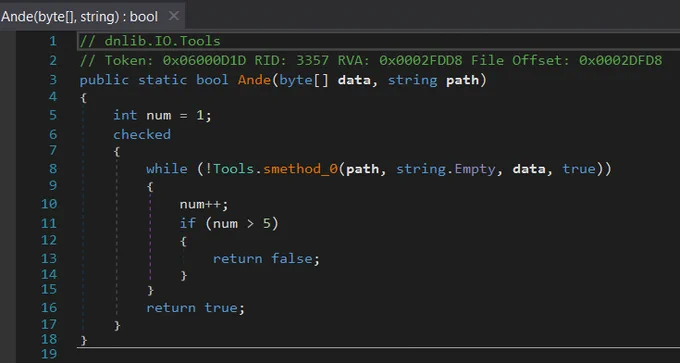Click the Tools class reference in while condition

pos(233,169)
